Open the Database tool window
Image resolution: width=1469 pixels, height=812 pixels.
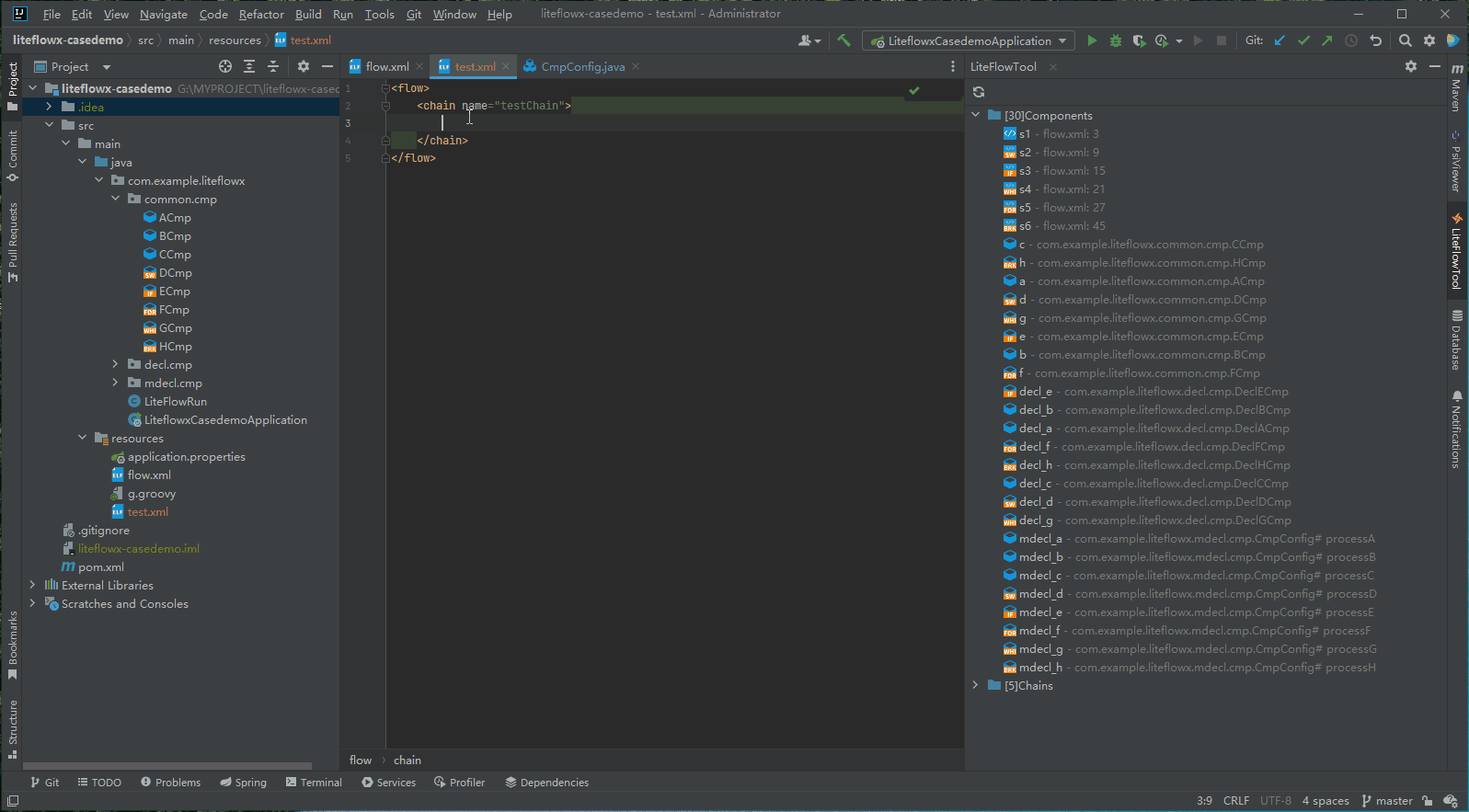[x=1457, y=339]
